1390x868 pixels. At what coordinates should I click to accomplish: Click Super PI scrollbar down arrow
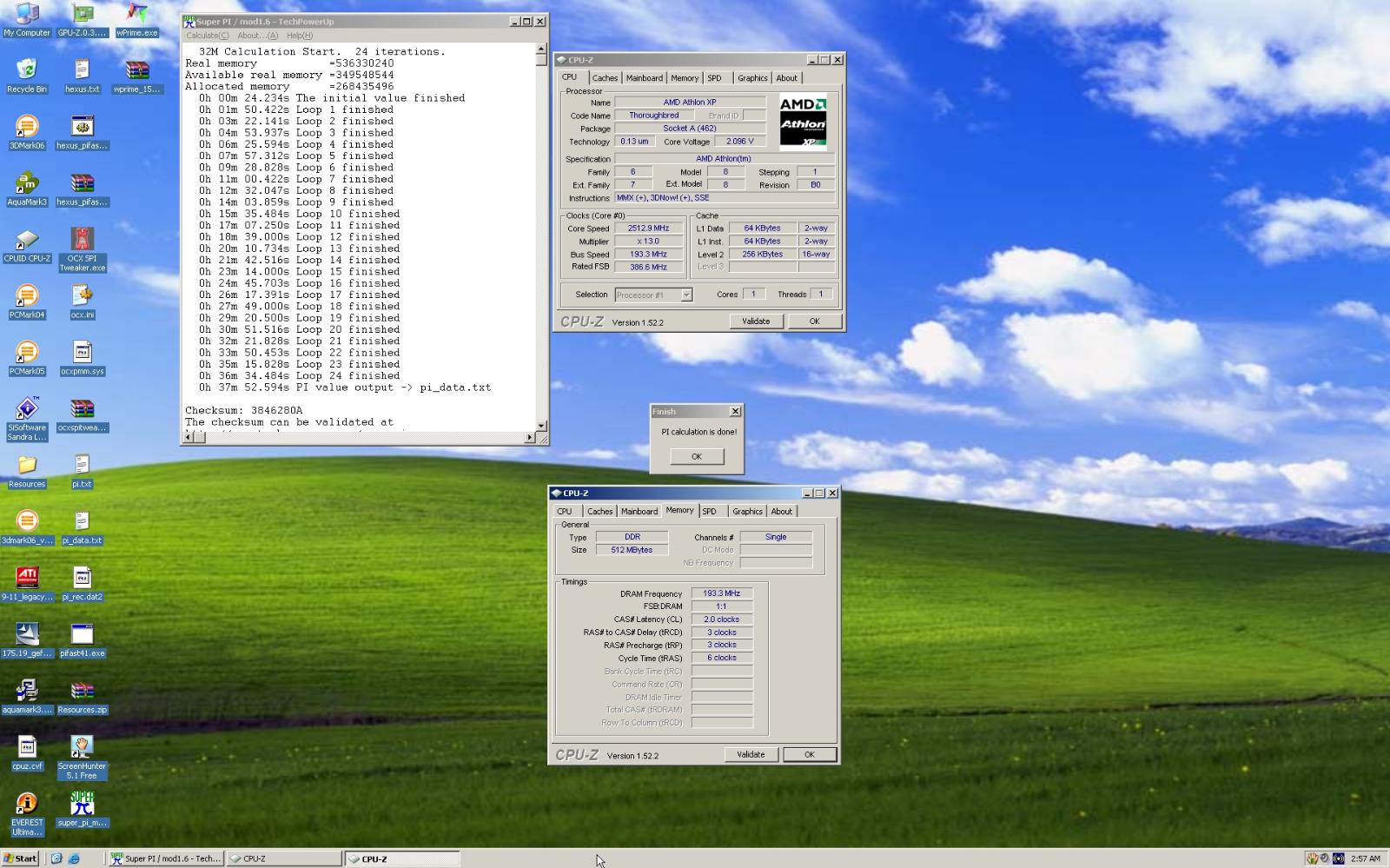click(x=542, y=426)
